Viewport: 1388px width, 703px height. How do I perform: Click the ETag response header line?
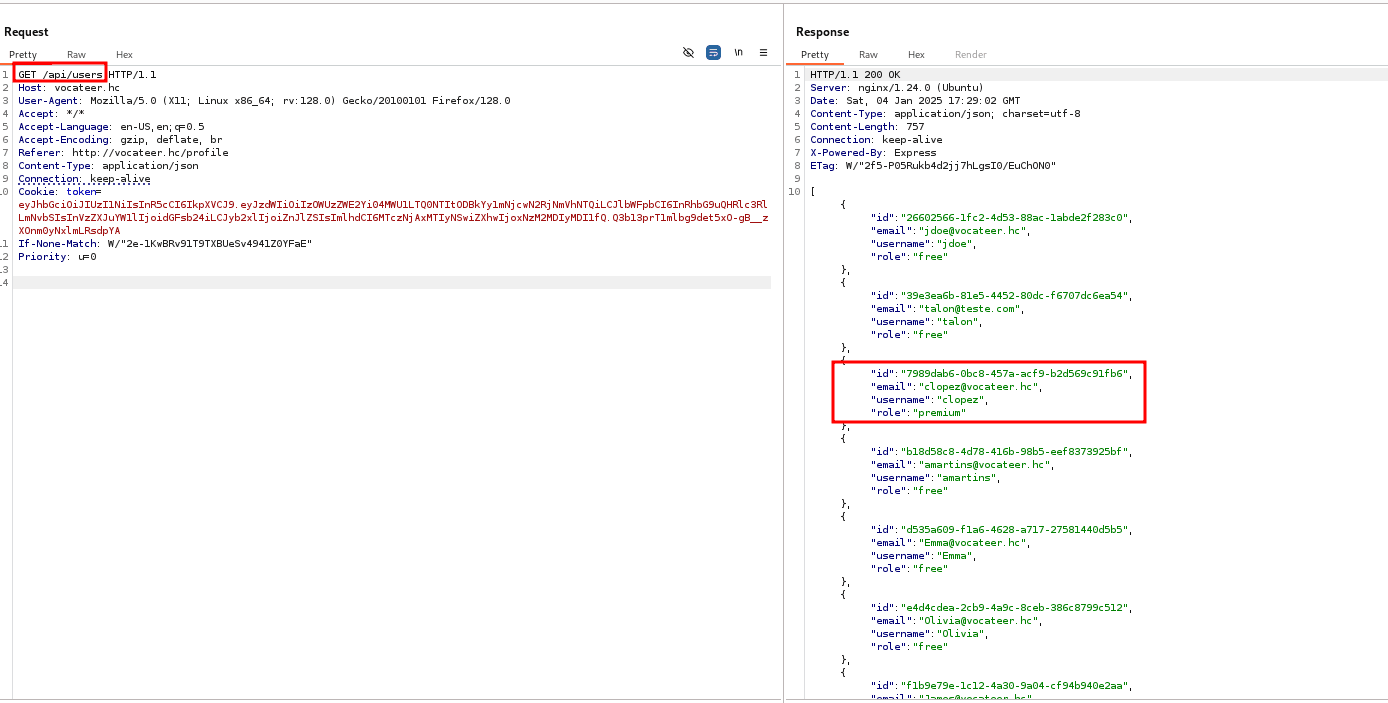pos(933,166)
